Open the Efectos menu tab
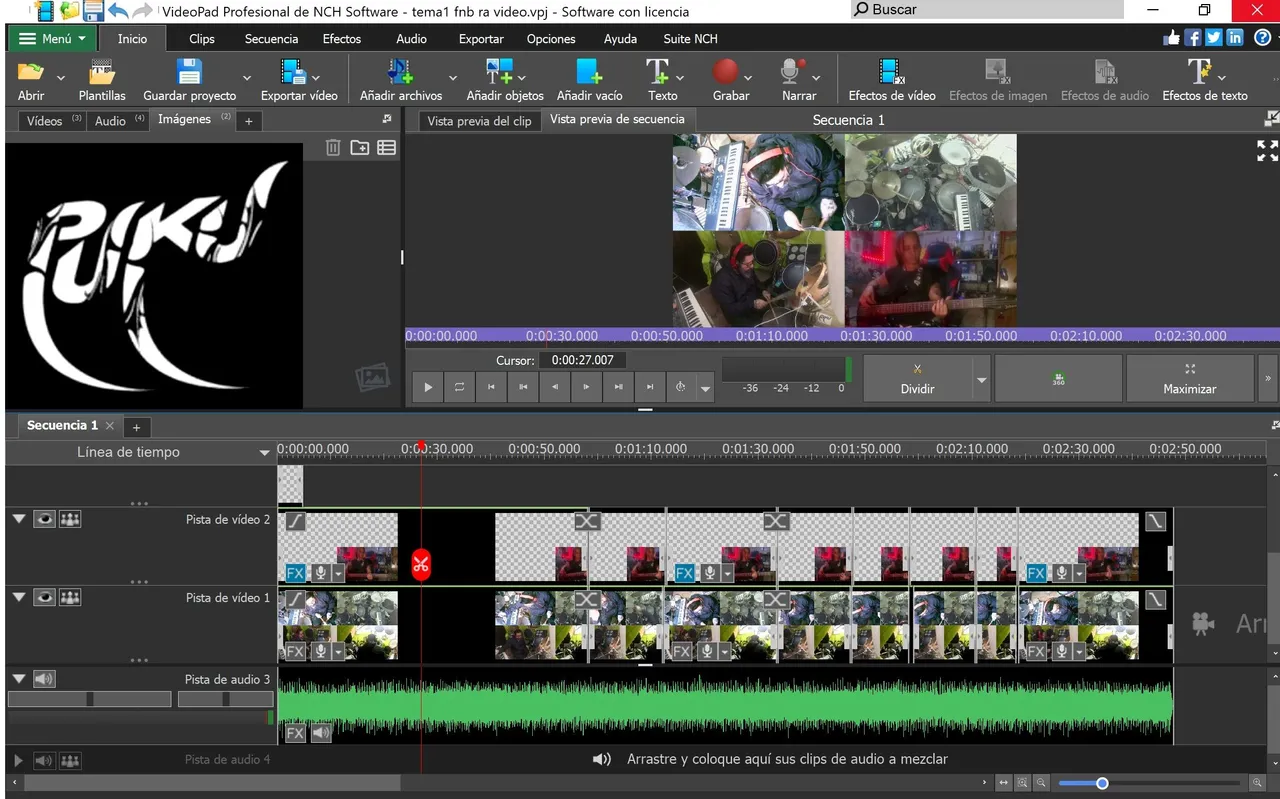 coord(341,39)
